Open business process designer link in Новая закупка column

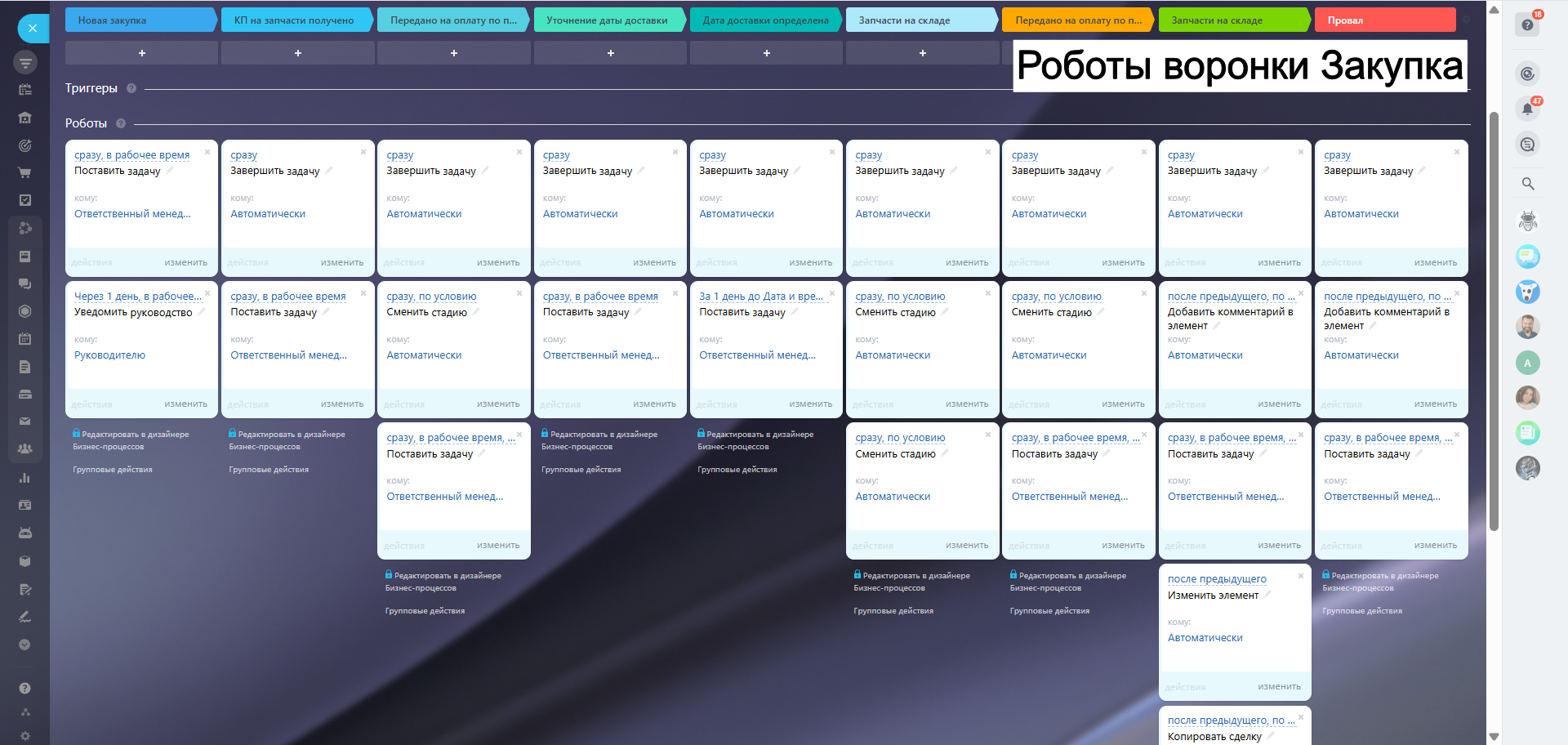[x=131, y=440]
